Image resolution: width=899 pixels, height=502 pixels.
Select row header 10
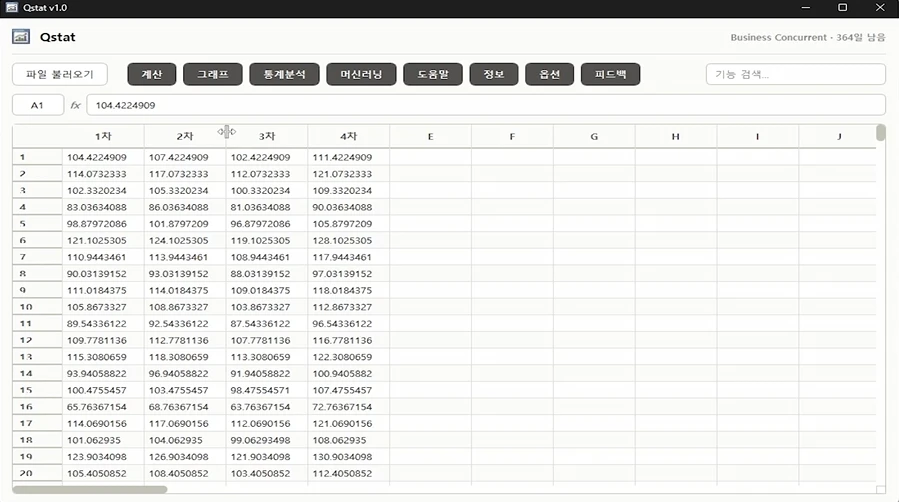[37, 307]
